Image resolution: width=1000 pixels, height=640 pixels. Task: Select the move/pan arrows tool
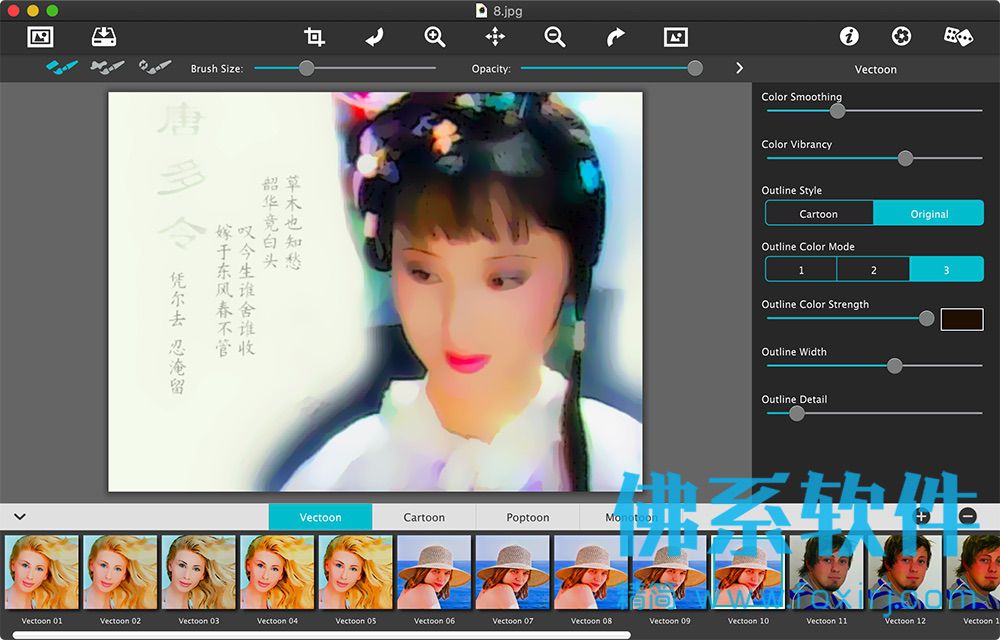(x=495, y=37)
